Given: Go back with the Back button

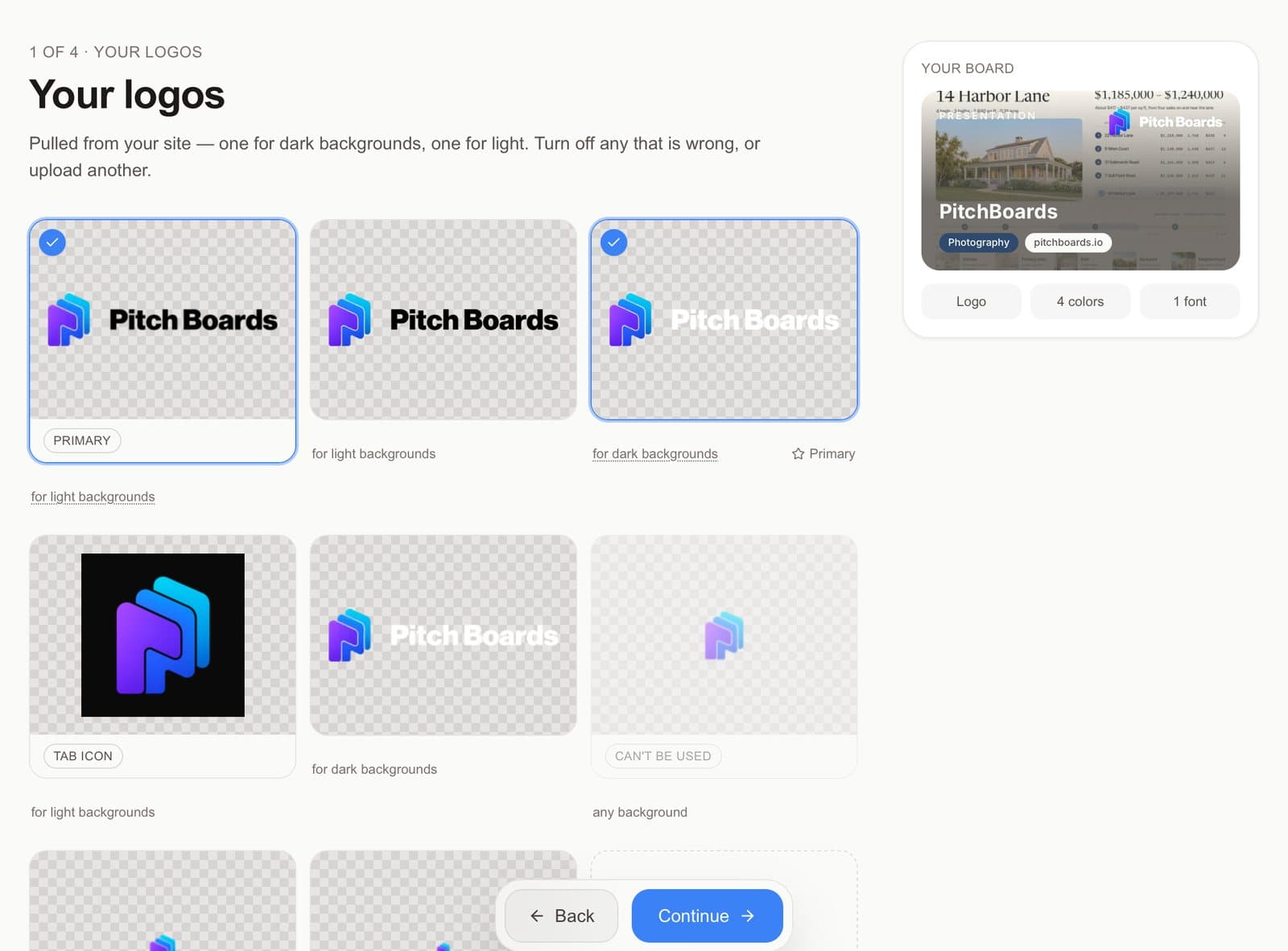Looking at the screenshot, I should point(562,916).
